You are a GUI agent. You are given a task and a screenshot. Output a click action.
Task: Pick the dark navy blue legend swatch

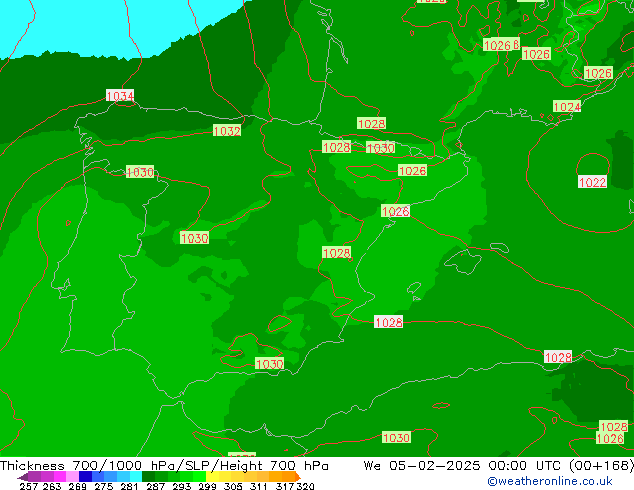pos(85,476)
